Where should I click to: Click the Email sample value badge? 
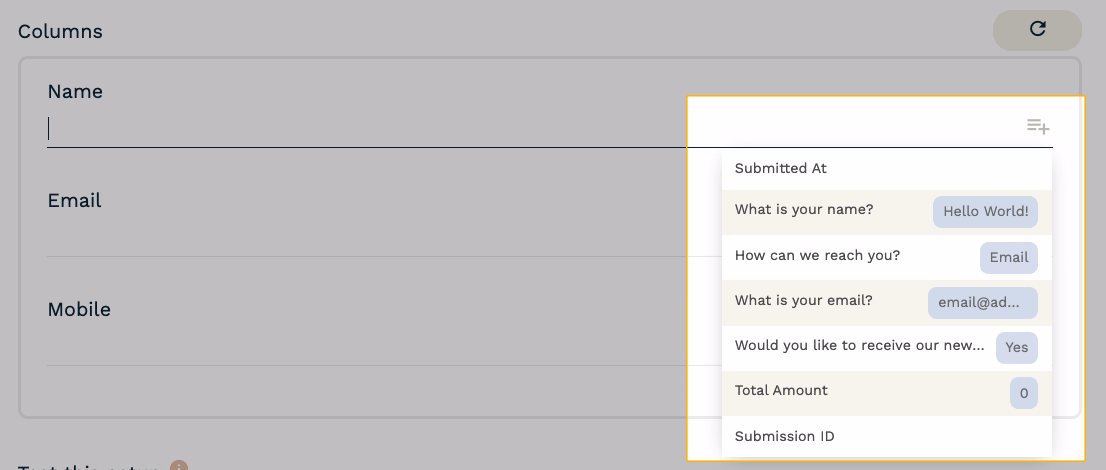pyautogui.click(x=1008, y=258)
